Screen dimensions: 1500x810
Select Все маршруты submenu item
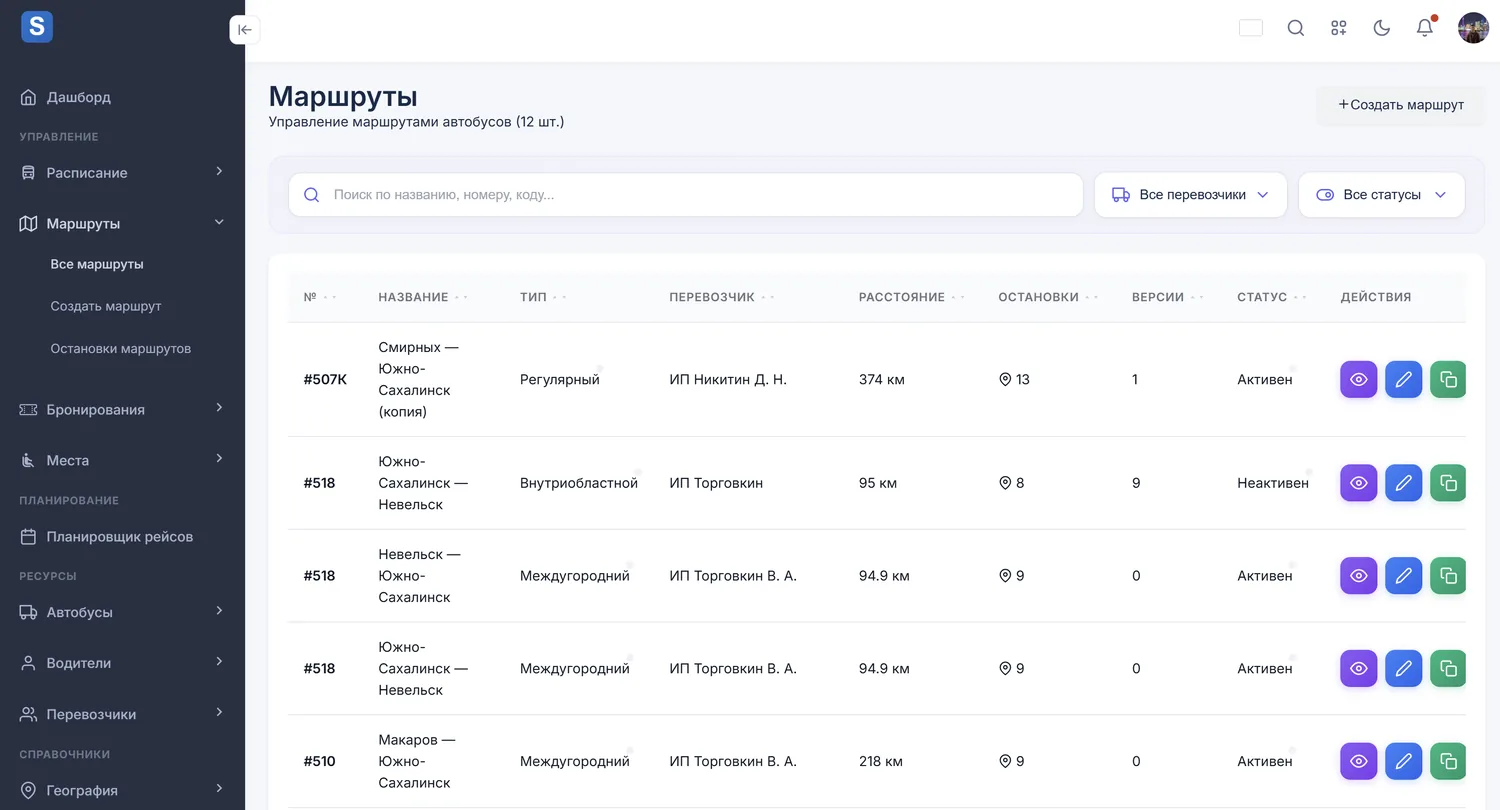click(x=97, y=264)
